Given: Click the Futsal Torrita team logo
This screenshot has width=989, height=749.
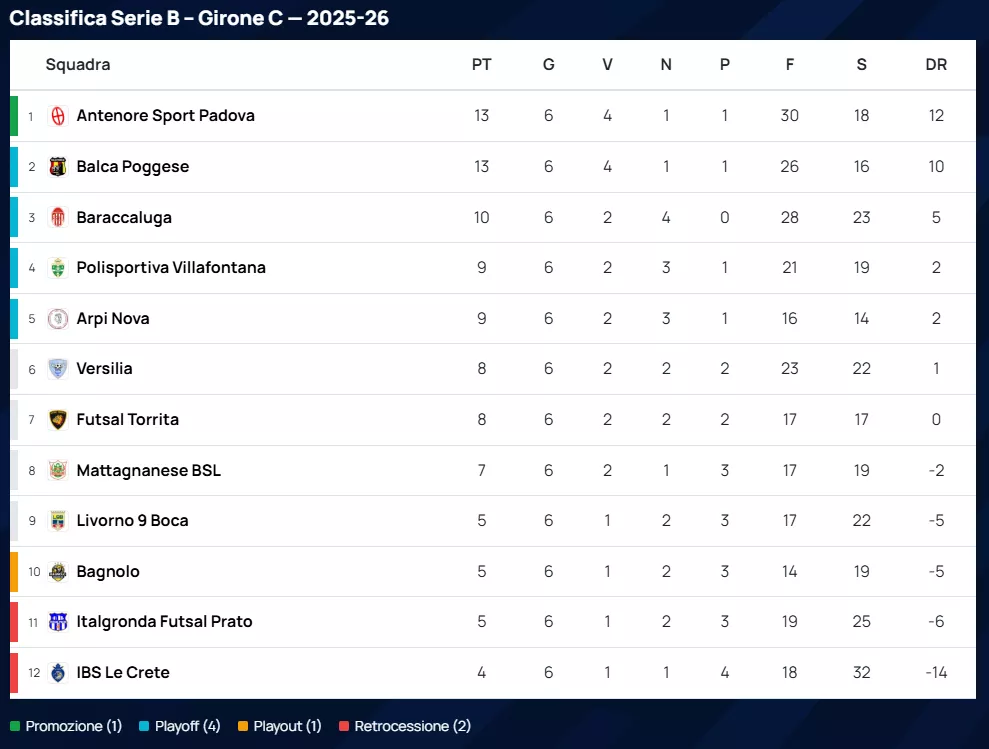Looking at the screenshot, I should (58, 420).
